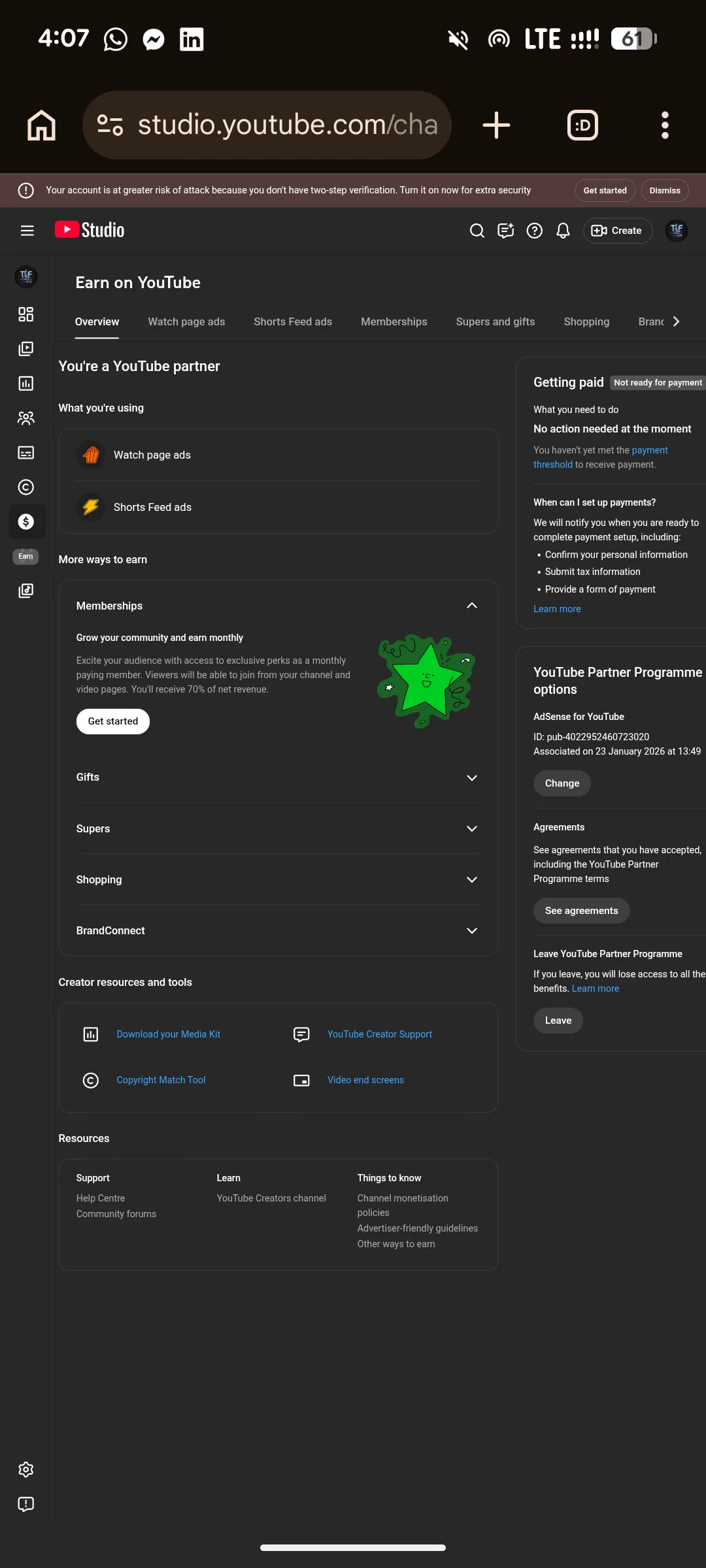Open Content from the sidebar video icon
This screenshot has width=706, height=1568.
pos(26,349)
